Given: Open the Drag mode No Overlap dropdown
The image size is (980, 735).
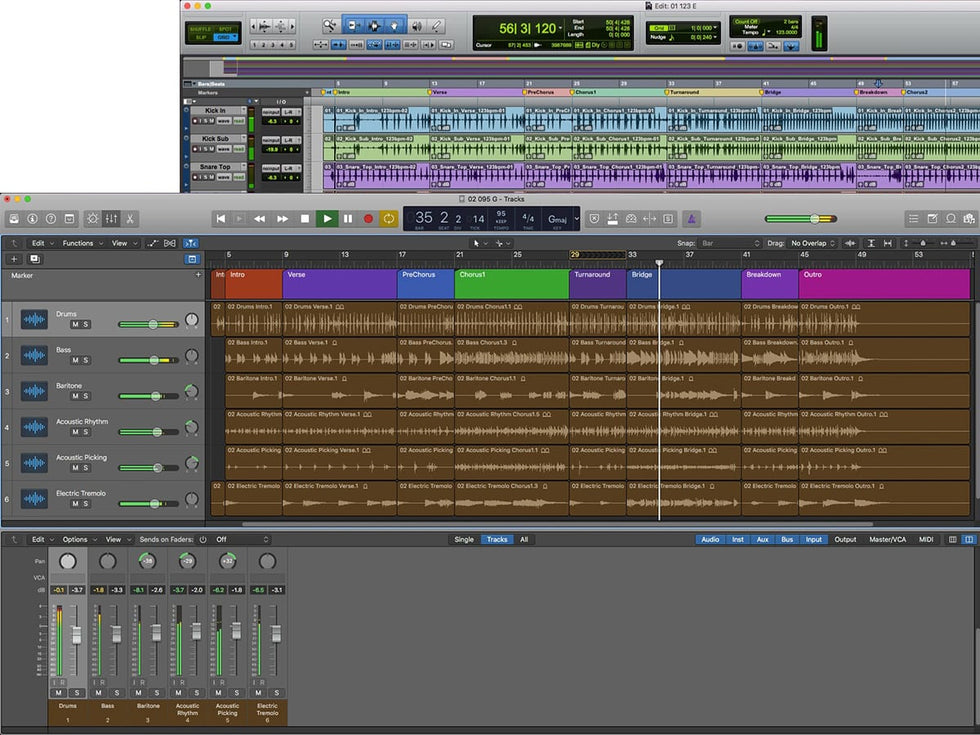Looking at the screenshot, I should (813, 243).
